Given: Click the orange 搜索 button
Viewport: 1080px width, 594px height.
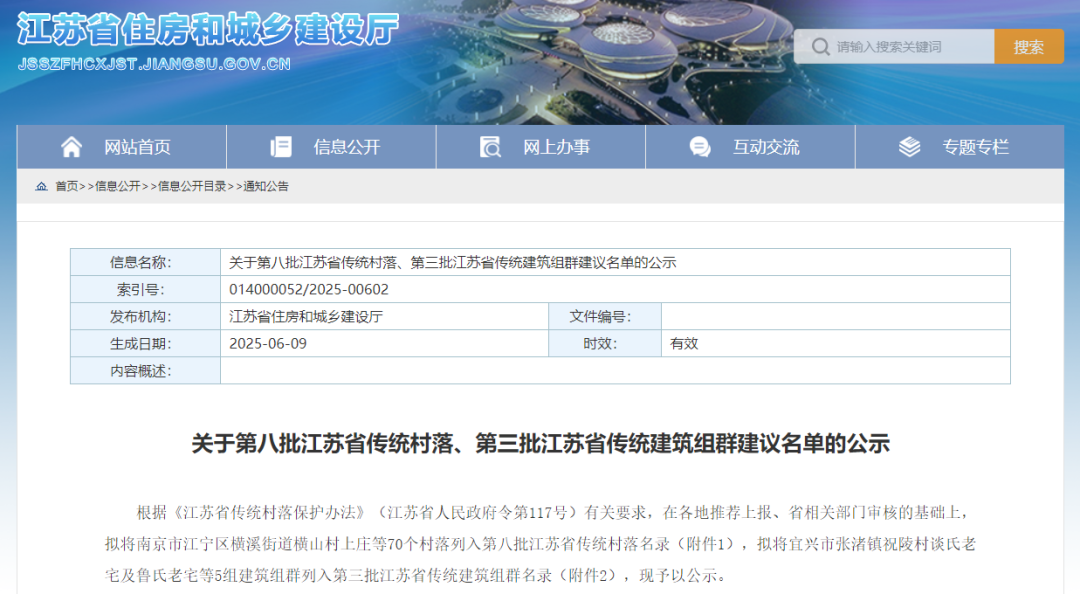Looking at the screenshot, I should pos(1028,47).
